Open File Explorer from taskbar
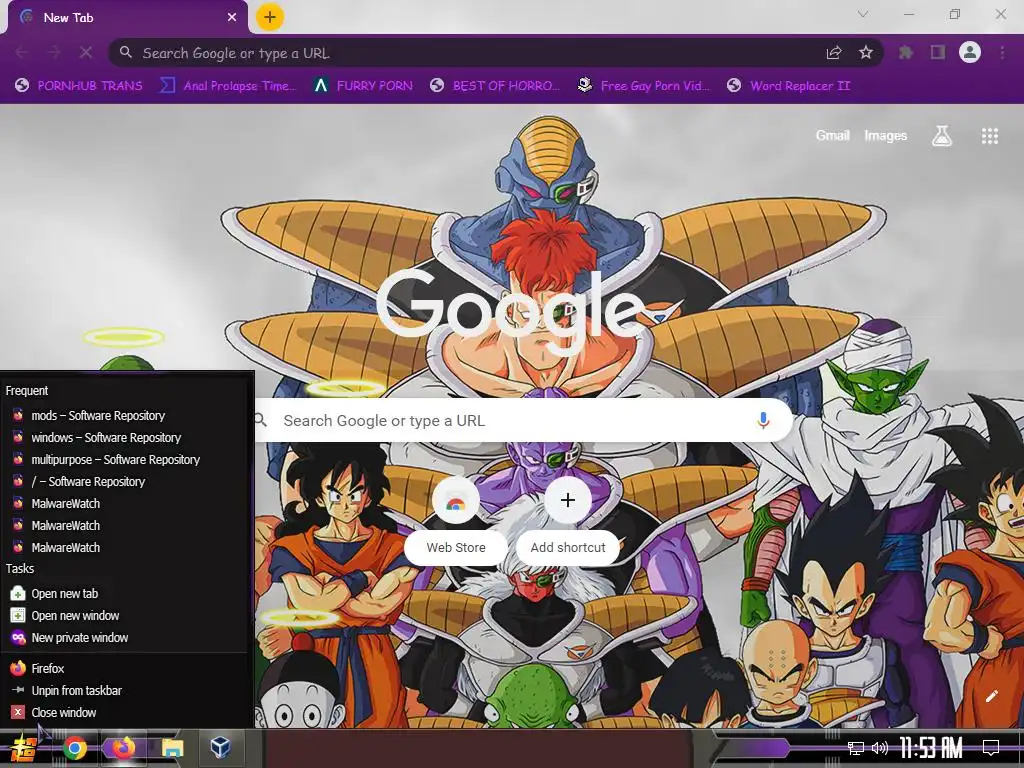 click(x=172, y=748)
